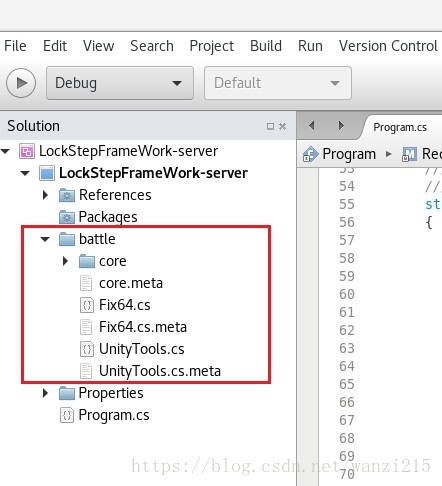
Task: Click the Program class icon in the breadcrumb
Action: (310, 154)
